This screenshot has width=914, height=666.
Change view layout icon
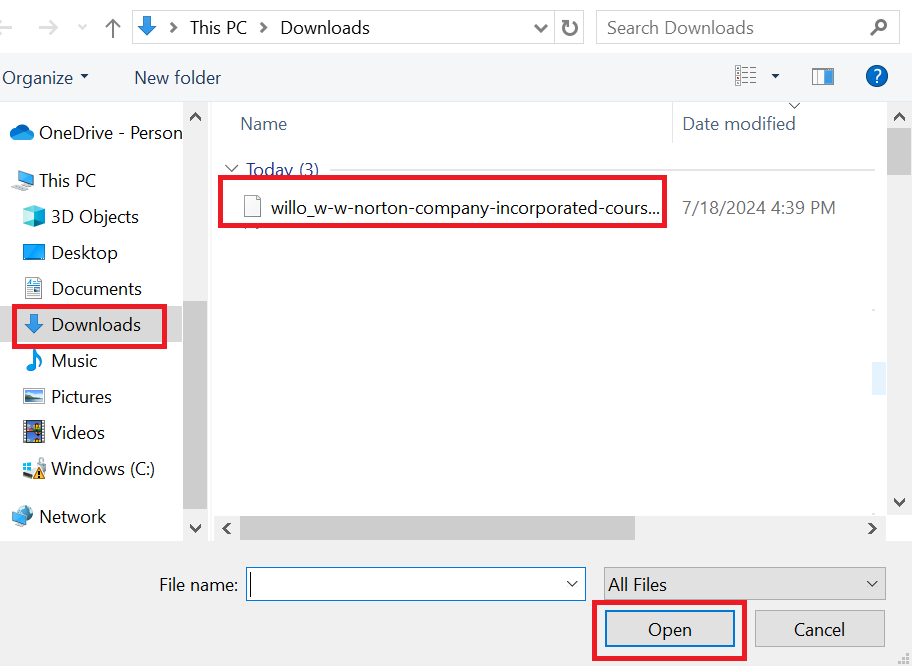coord(746,76)
